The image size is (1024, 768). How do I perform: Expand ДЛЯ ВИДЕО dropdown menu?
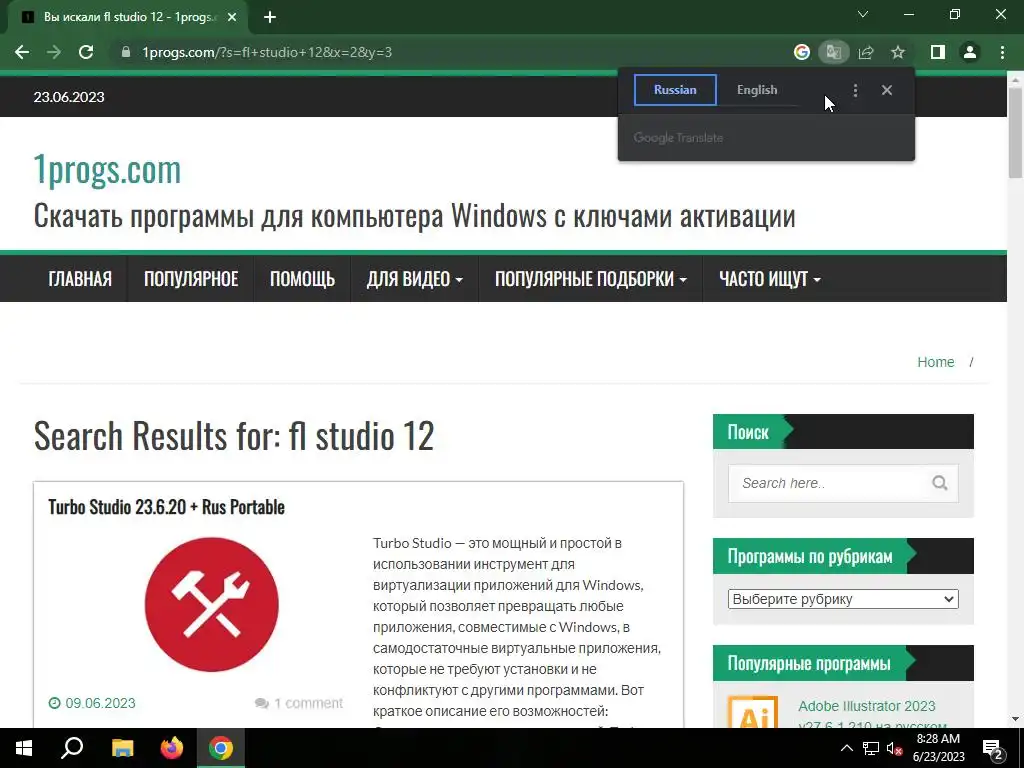(415, 279)
